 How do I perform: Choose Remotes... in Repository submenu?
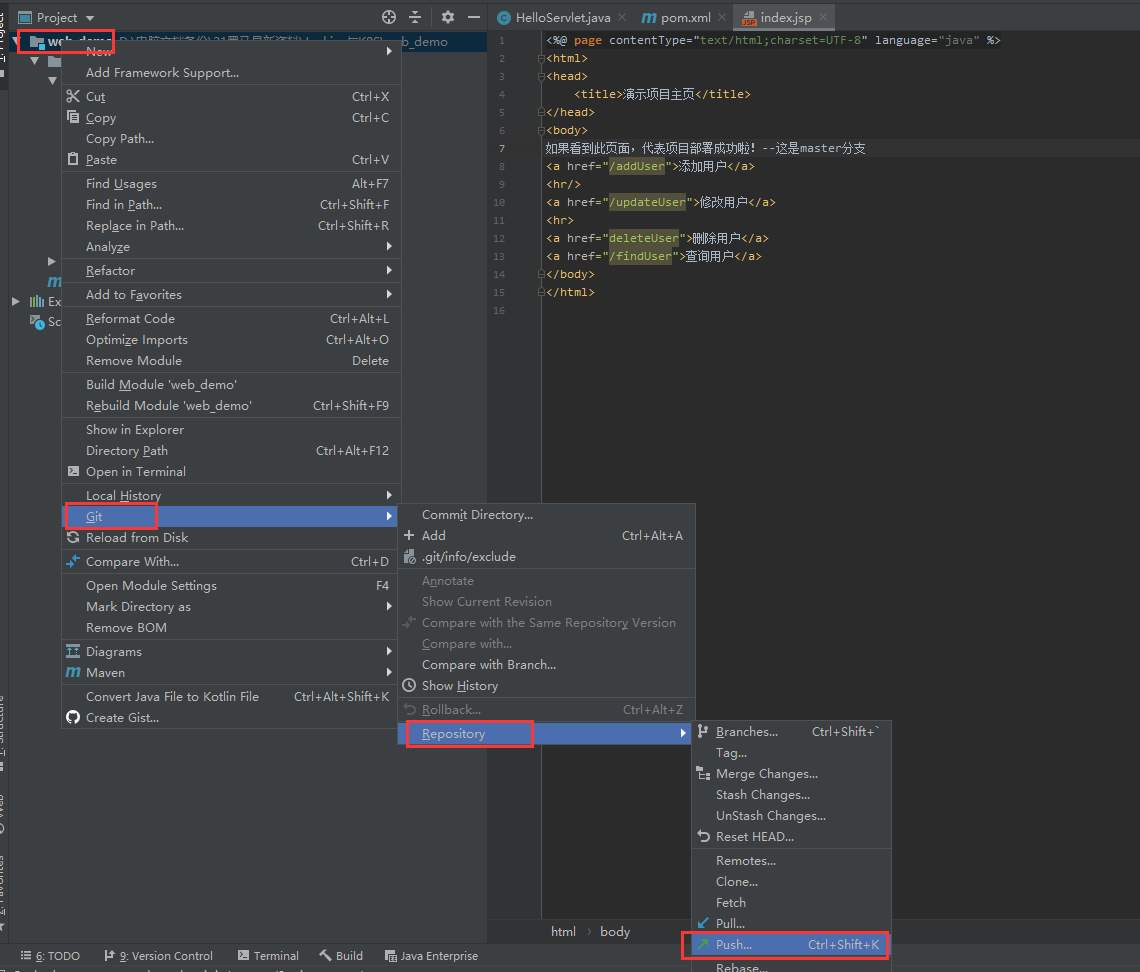point(791,860)
